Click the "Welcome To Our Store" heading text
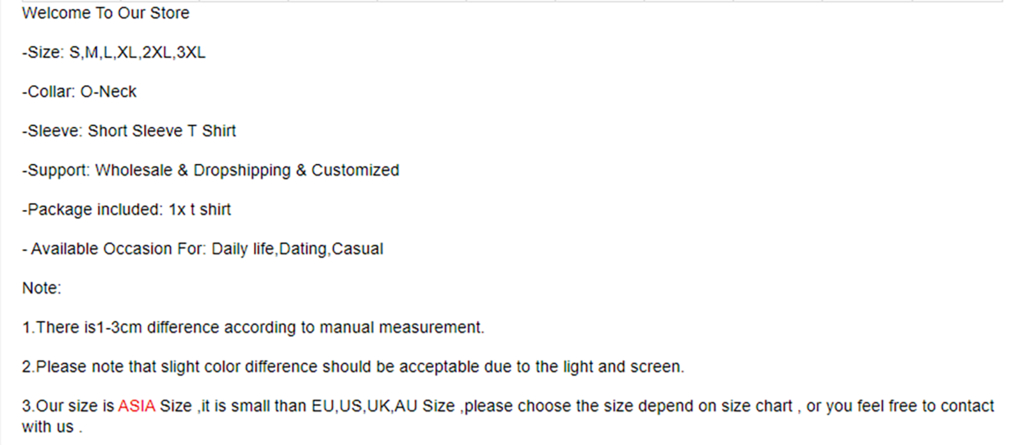 click(x=106, y=13)
